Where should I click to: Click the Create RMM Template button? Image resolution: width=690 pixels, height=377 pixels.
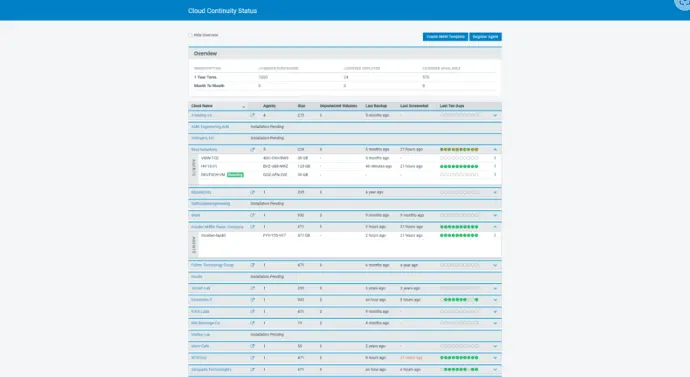pyautogui.click(x=445, y=37)
